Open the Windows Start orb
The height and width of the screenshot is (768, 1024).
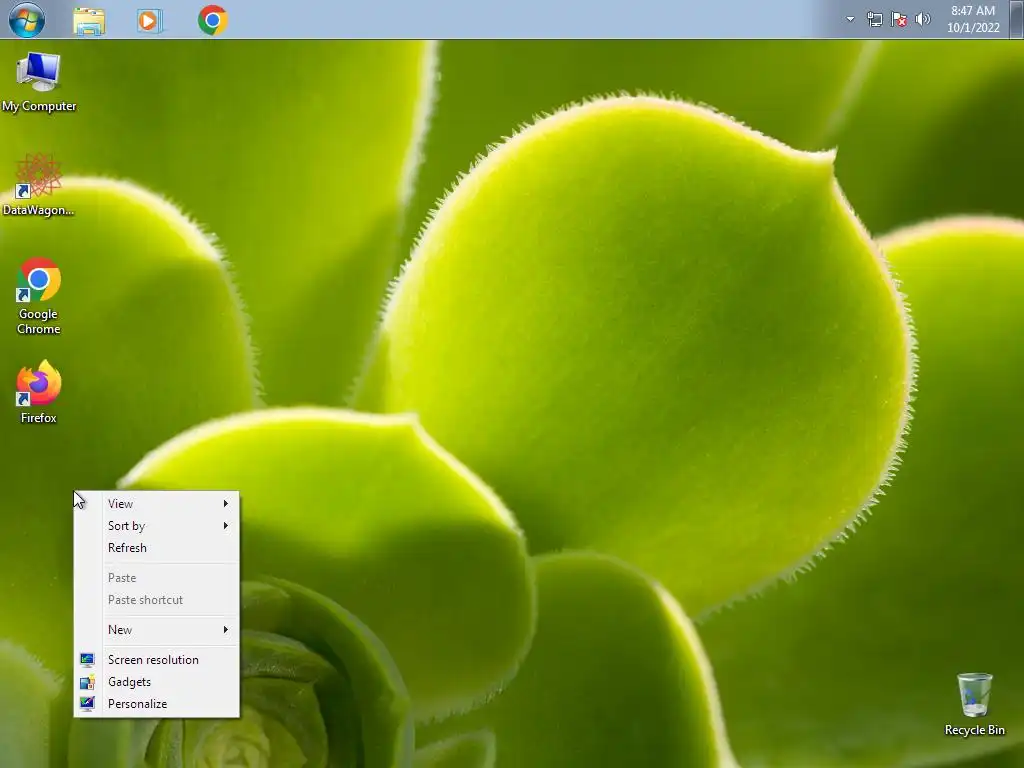27,20
